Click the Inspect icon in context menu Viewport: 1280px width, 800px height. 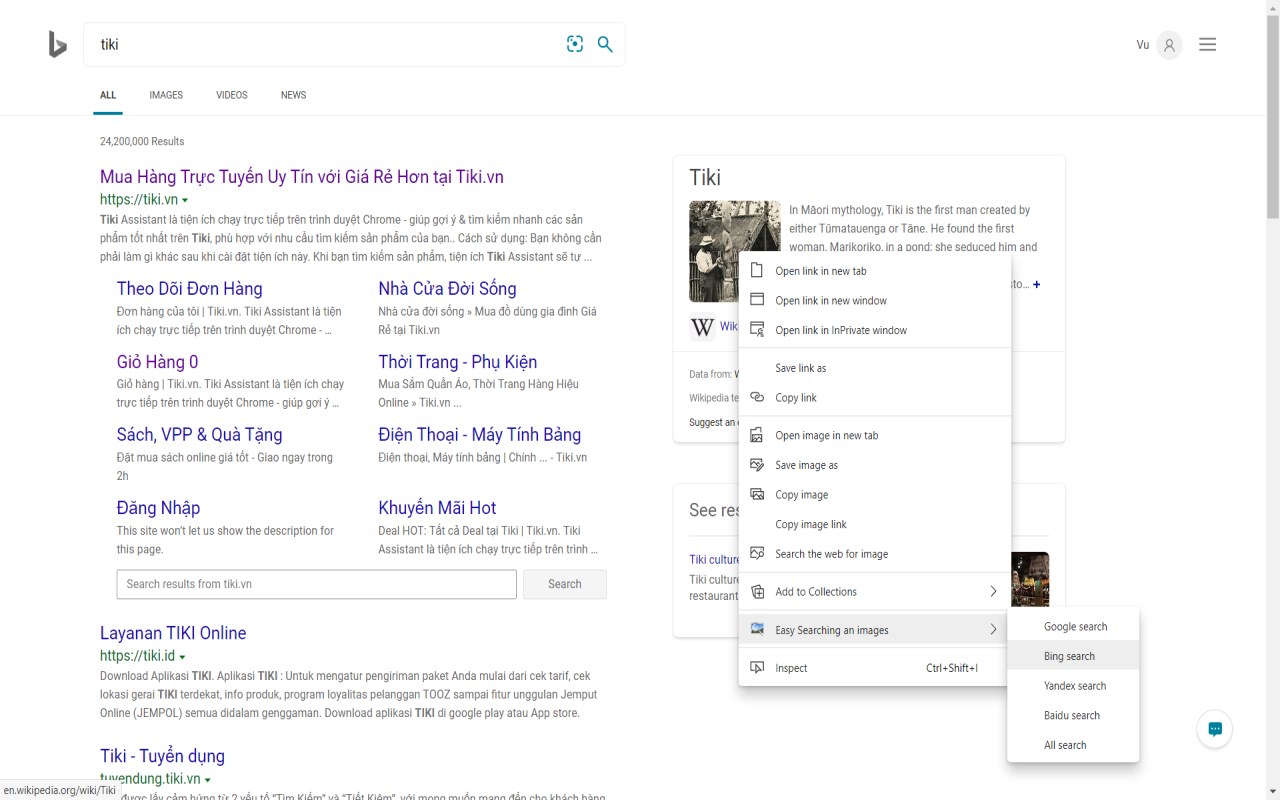[757, 668]
